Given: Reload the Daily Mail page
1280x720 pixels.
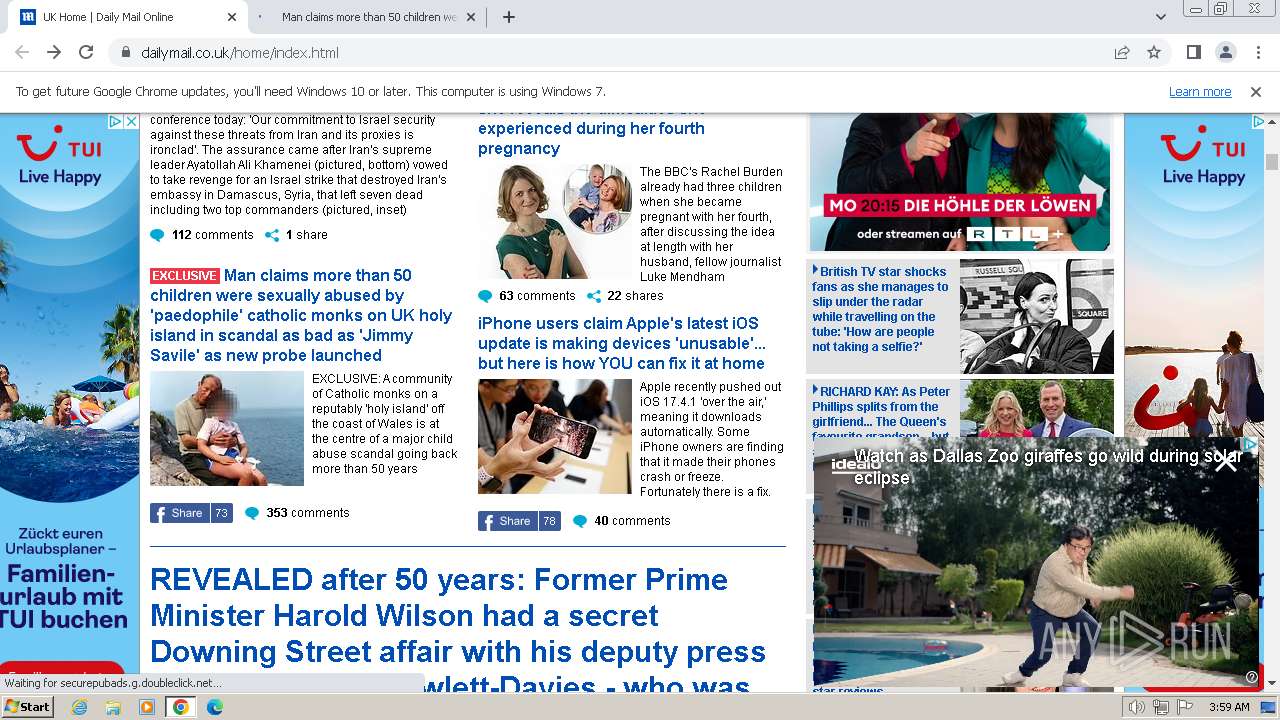Looking at the screenshot, I should [86, 53].
